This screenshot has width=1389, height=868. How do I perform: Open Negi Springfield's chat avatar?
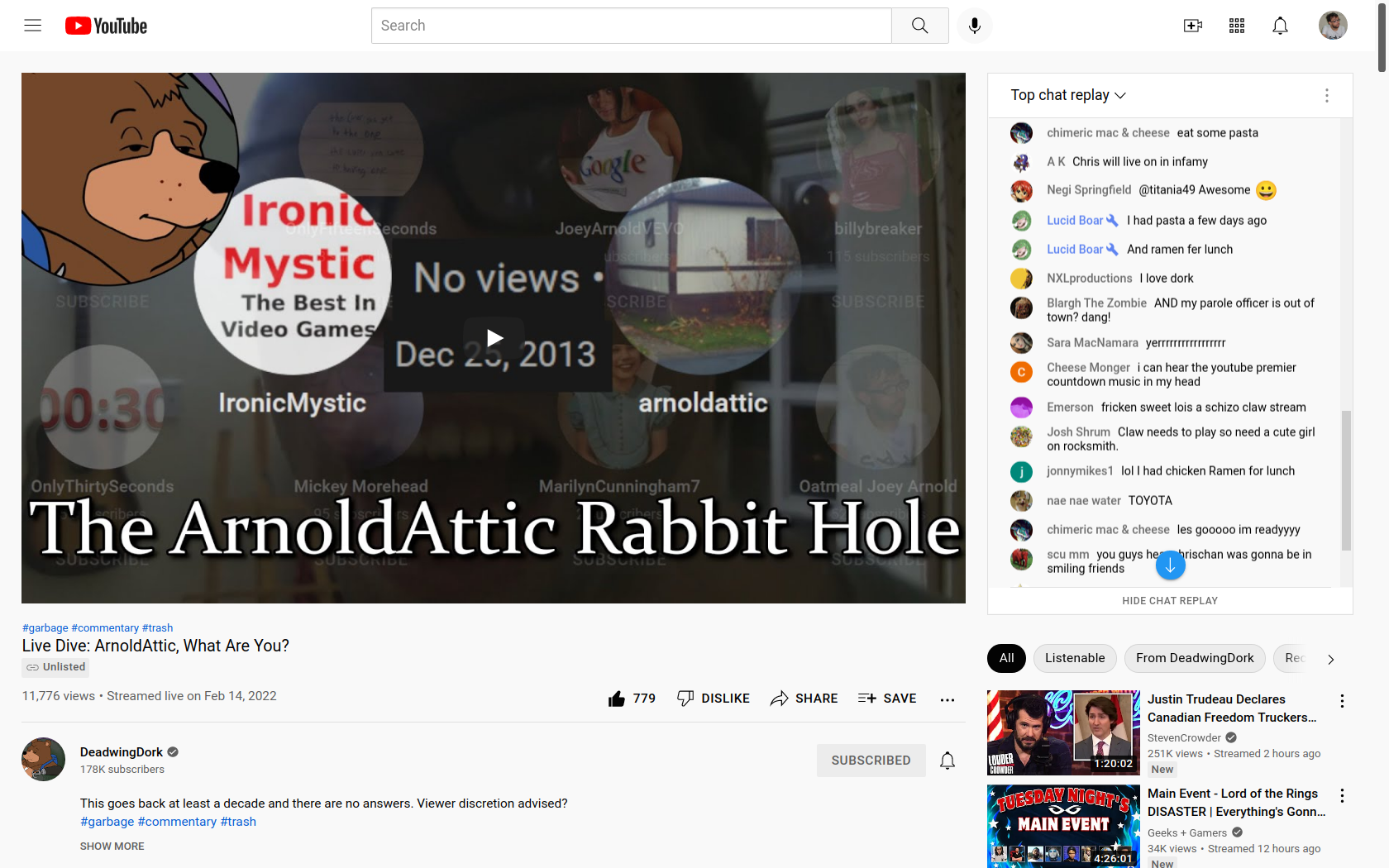[1021, 191]
